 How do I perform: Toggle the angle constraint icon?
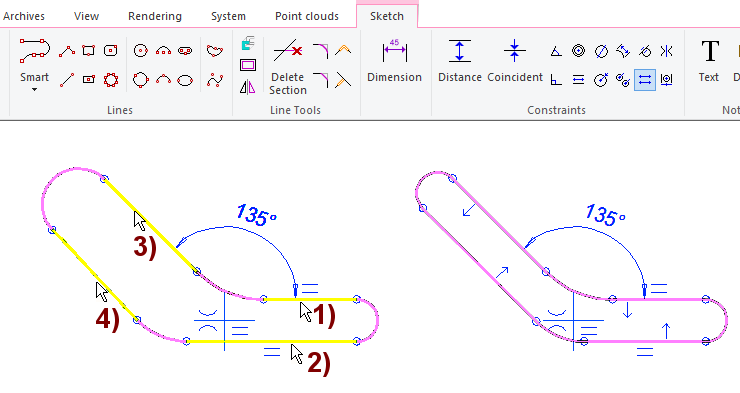click(x=556, y=51)
